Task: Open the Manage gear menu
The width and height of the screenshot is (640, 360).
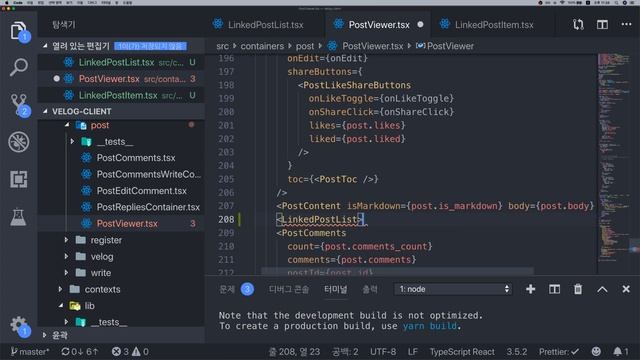Action: (19, 326)
